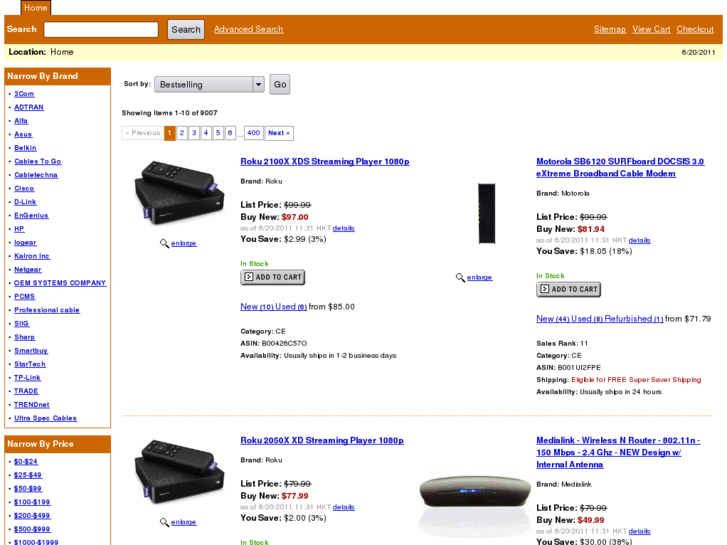The image size is (727, 545).
Task: Jump to results page 400
Action: tap(254, 133)
